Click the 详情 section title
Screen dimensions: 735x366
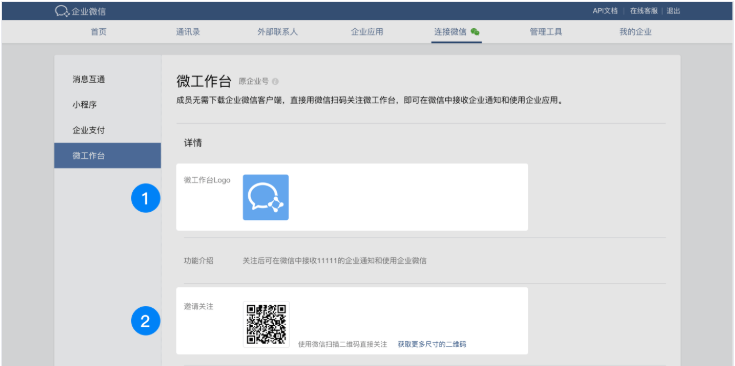193,143
